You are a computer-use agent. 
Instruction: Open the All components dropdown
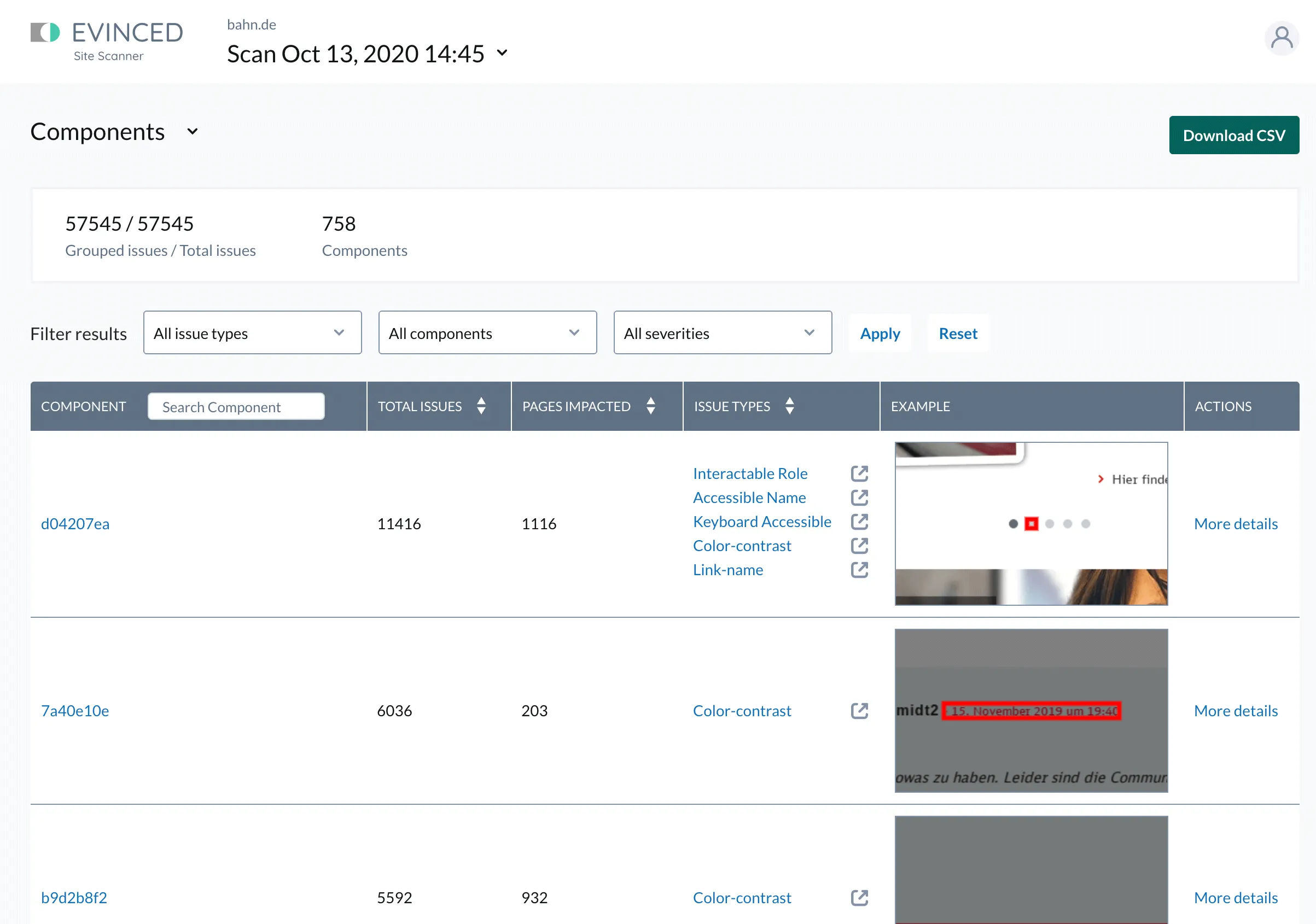487,333
